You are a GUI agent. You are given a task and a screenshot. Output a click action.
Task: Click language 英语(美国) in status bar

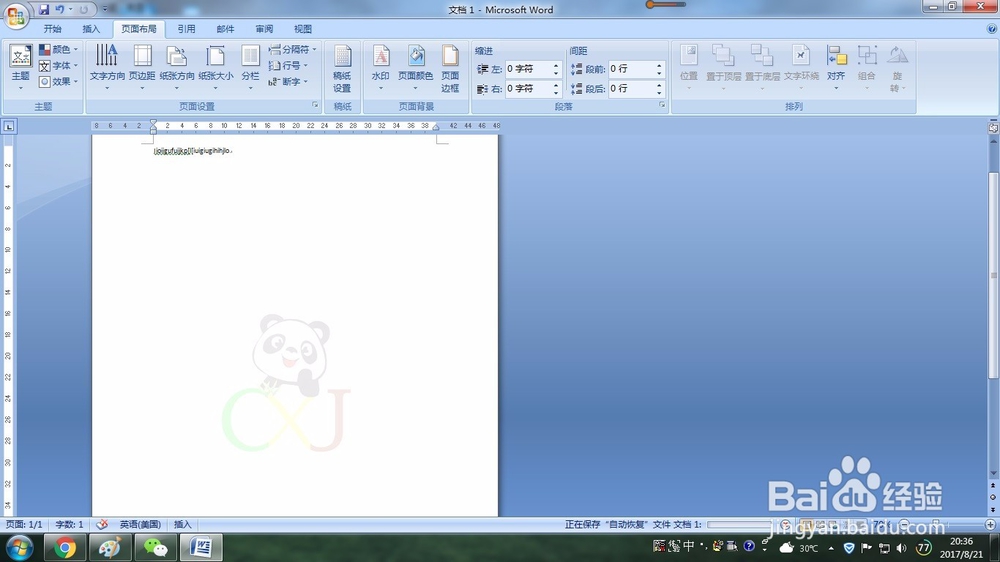tap(140, 524)
